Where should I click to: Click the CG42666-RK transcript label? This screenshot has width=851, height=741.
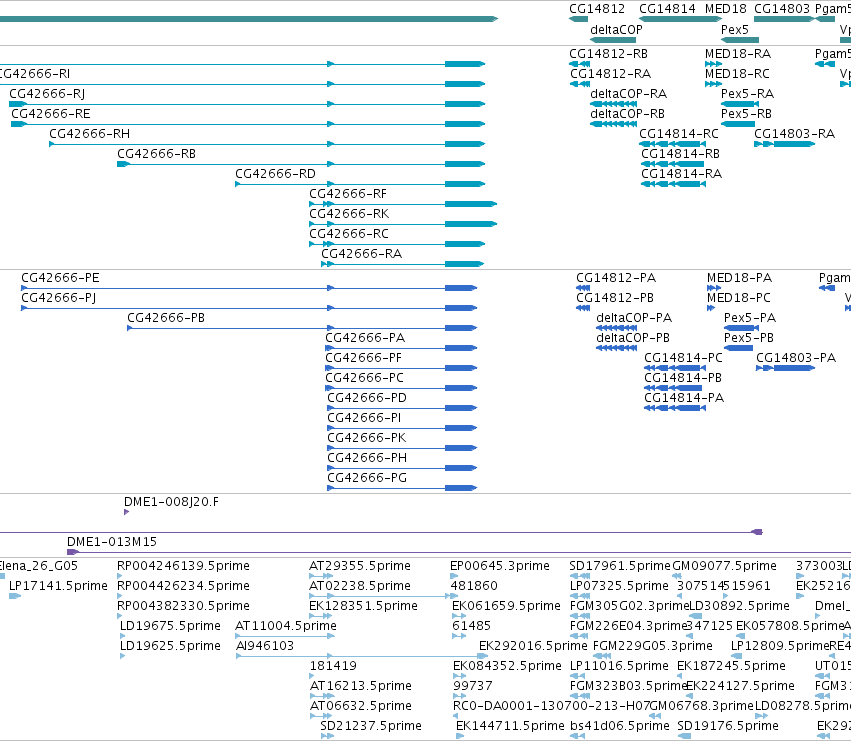[x=349, y=214]
